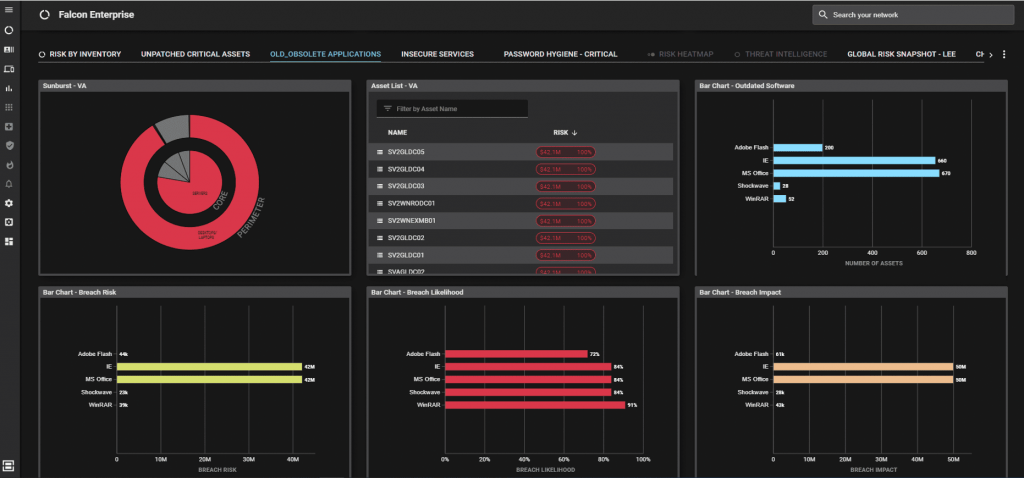Click the Shockwave bar in Breach Likelihood

click(528, 392)
